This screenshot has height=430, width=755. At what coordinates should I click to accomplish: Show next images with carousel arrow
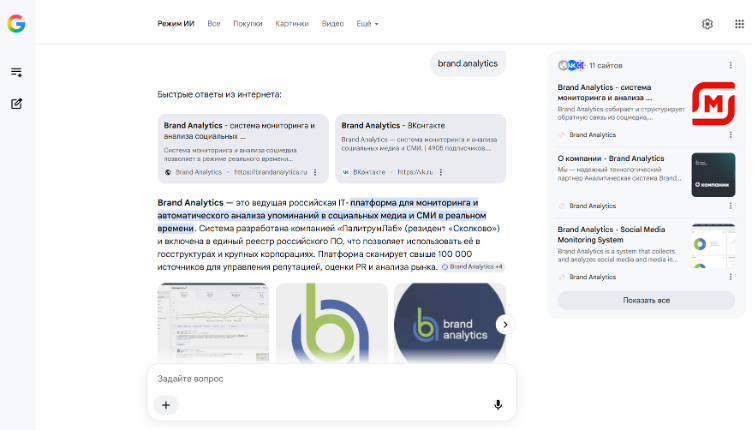point(505,325)
